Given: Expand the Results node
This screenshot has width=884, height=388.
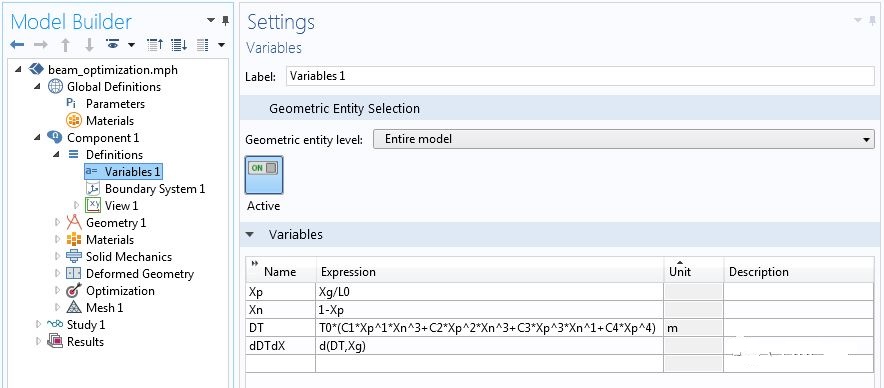Looking at the screenshot, I should click(x=38, y=341).
